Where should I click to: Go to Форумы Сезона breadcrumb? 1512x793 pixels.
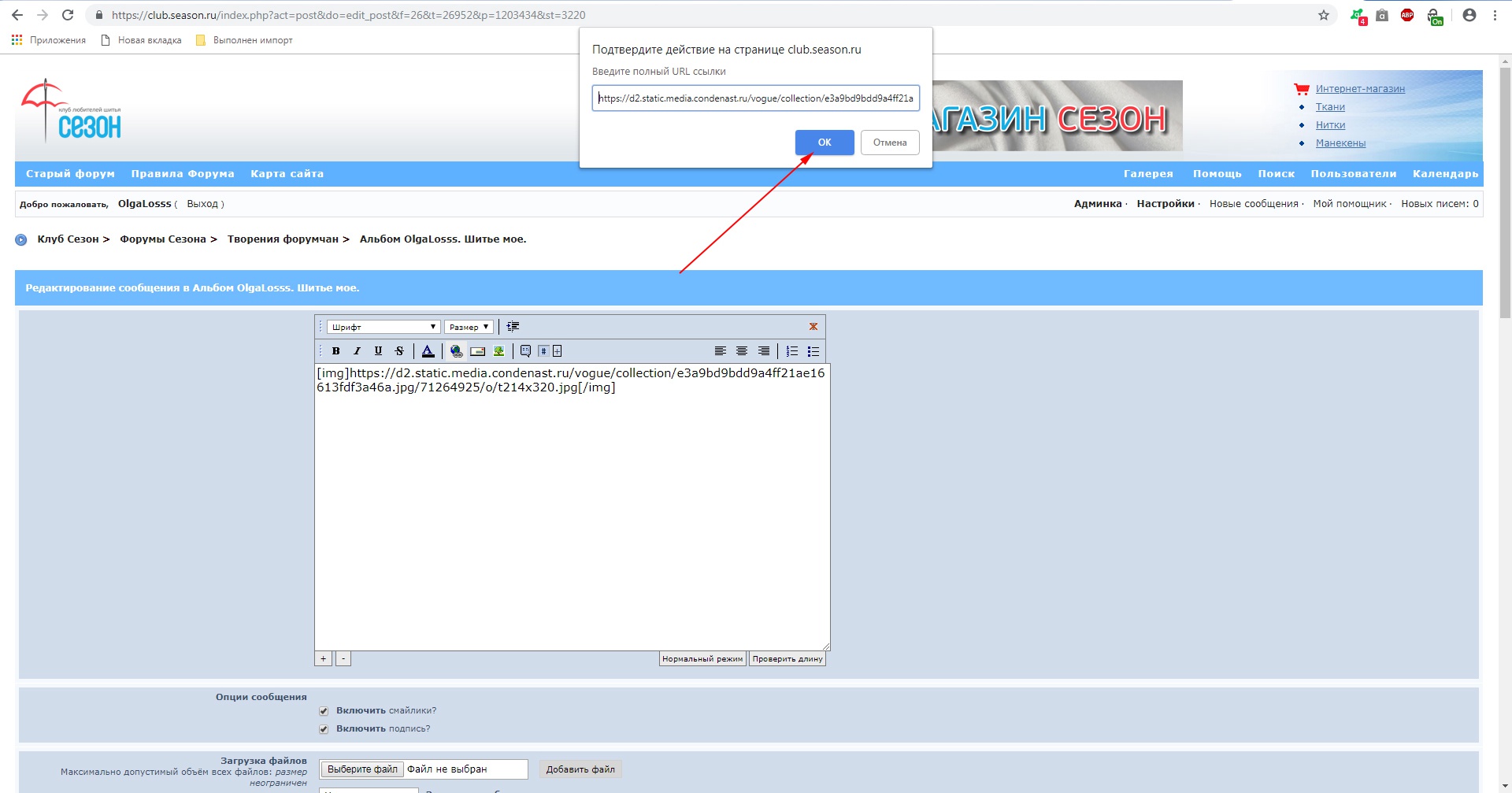[x=163, y=239]
